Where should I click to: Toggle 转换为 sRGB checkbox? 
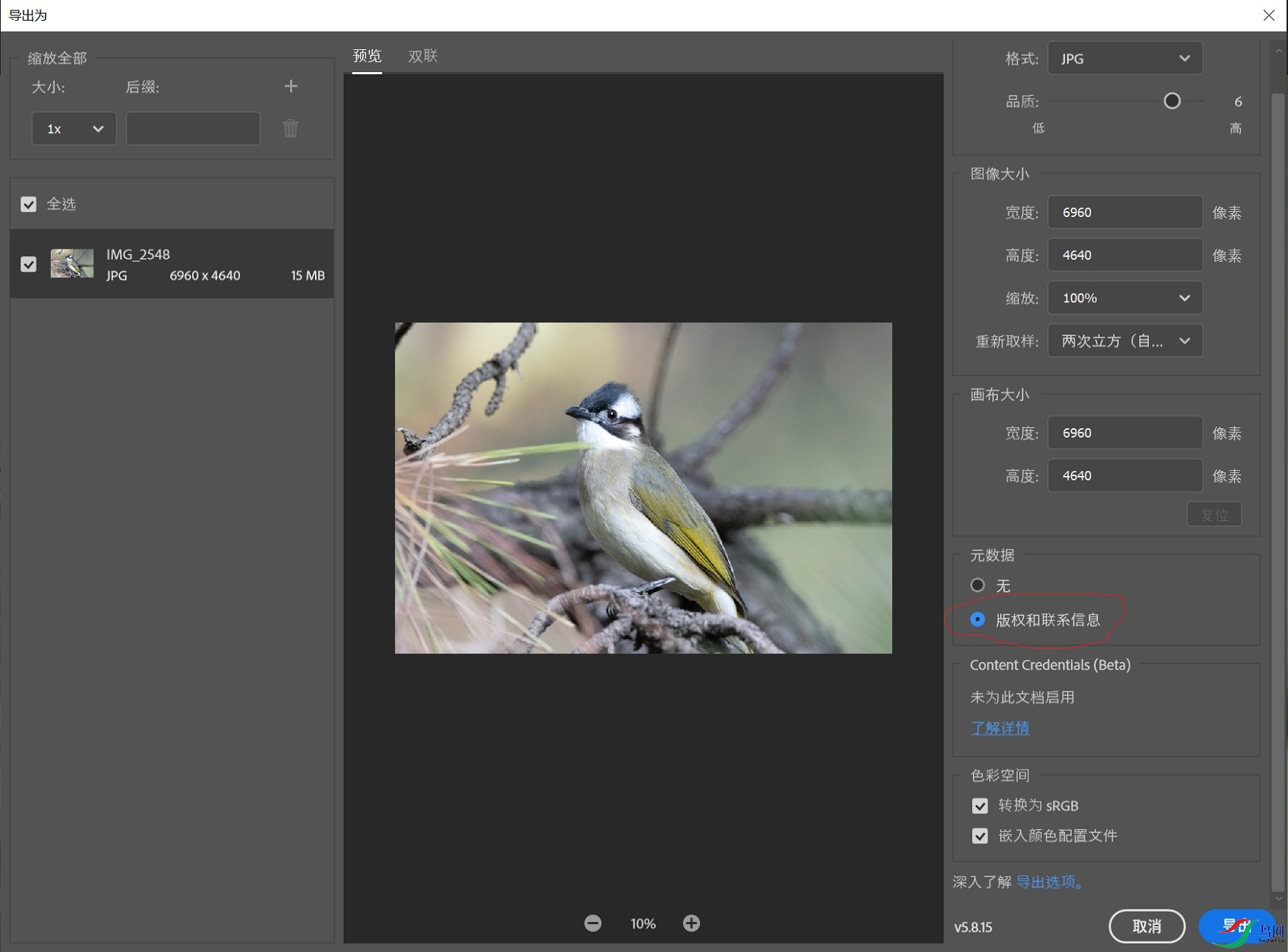980,806
